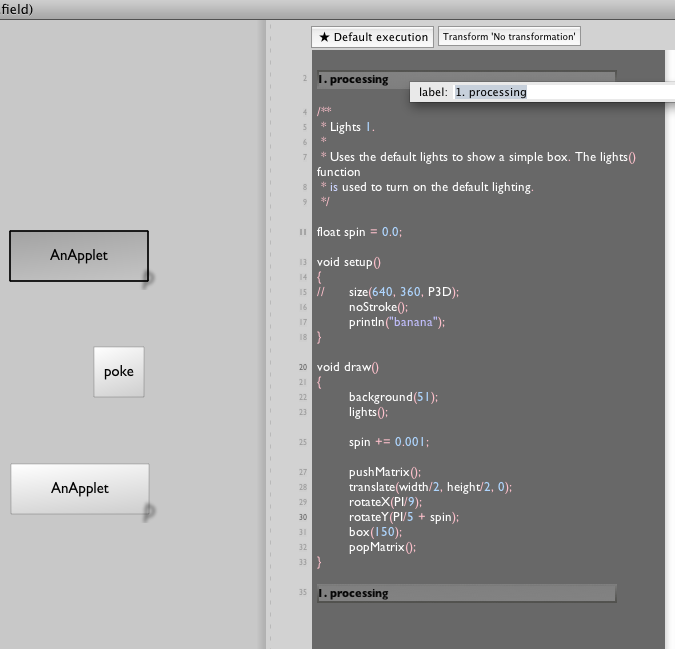This screenshot has width=675, height=649.
Task: Click handle on top AnApplet's corner
Action: coord(148,279)
